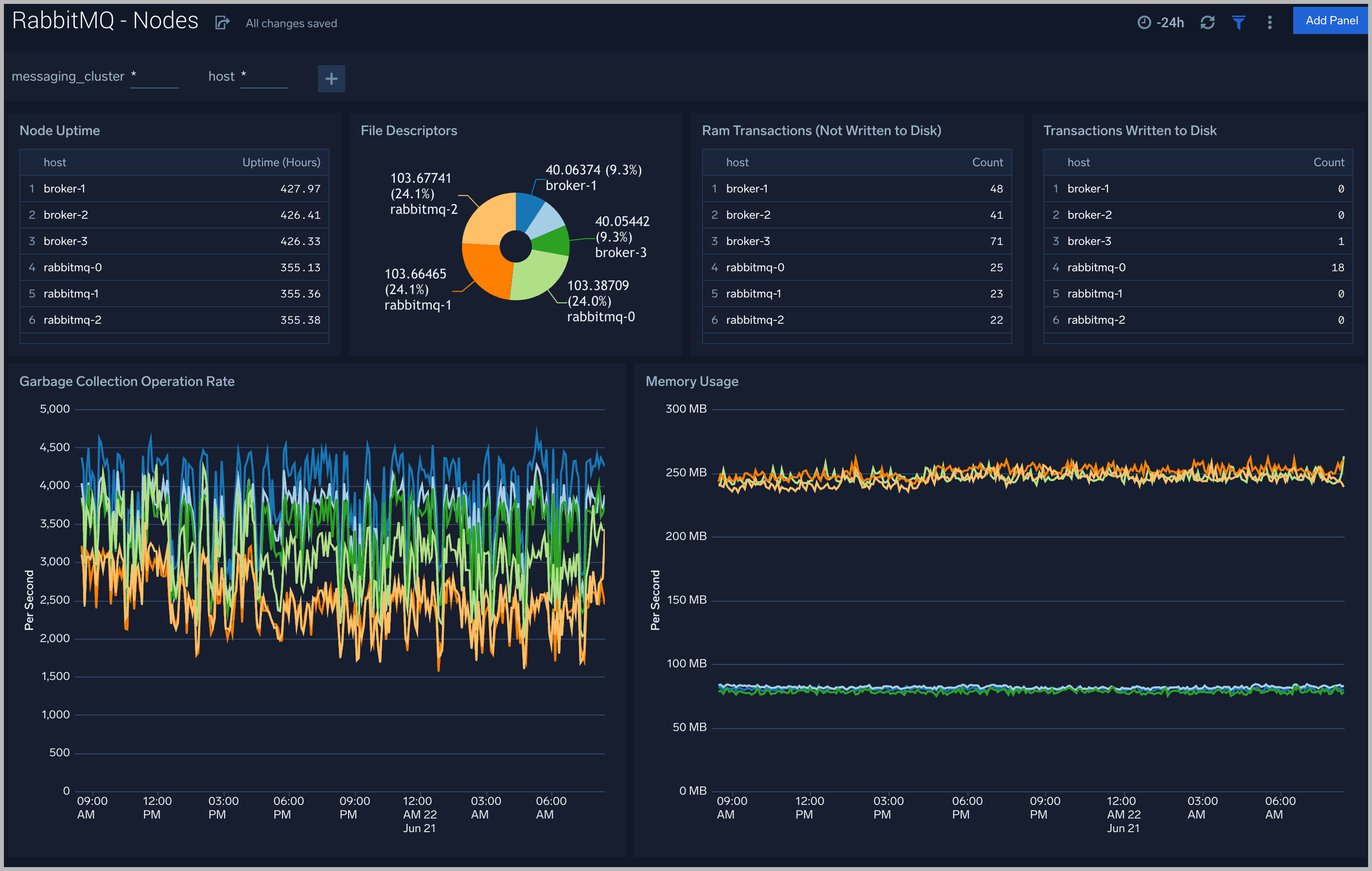Open the three-dot more options menu
This screenshot has height=871, width=1372.
pyautogui.click(x=1269, y=22)
